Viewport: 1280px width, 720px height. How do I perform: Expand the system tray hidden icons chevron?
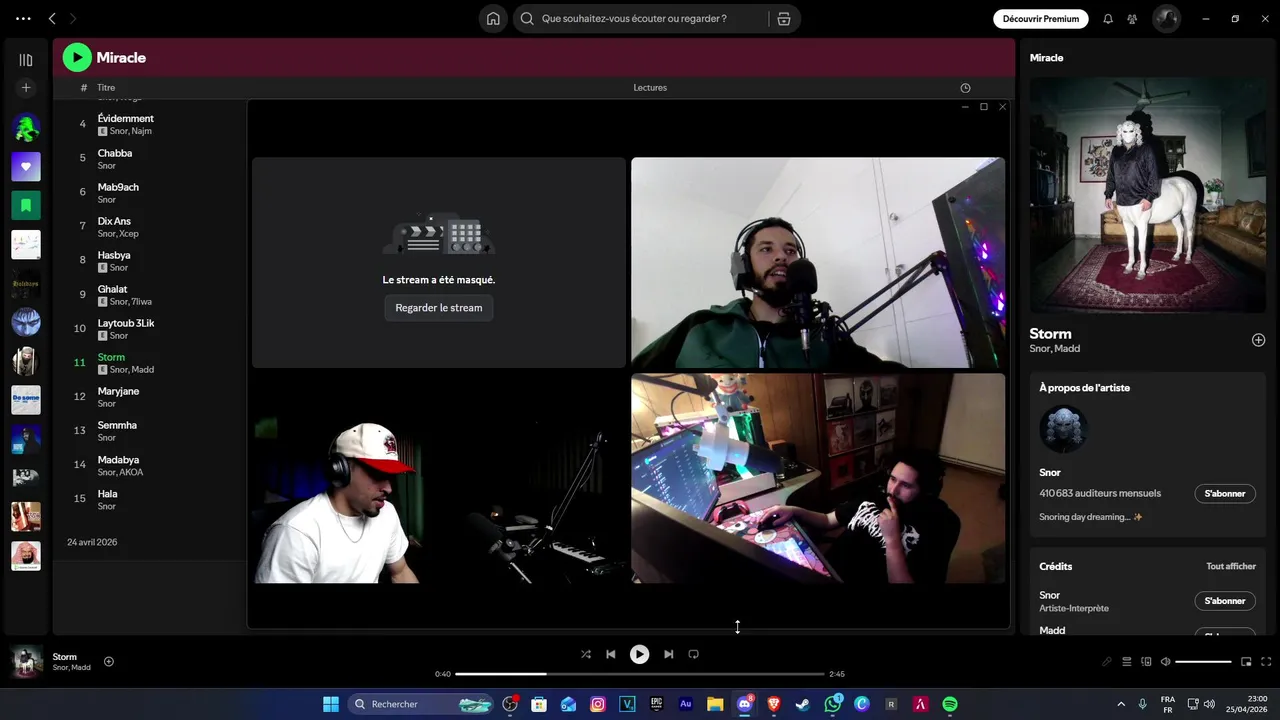pos(1121,704)
